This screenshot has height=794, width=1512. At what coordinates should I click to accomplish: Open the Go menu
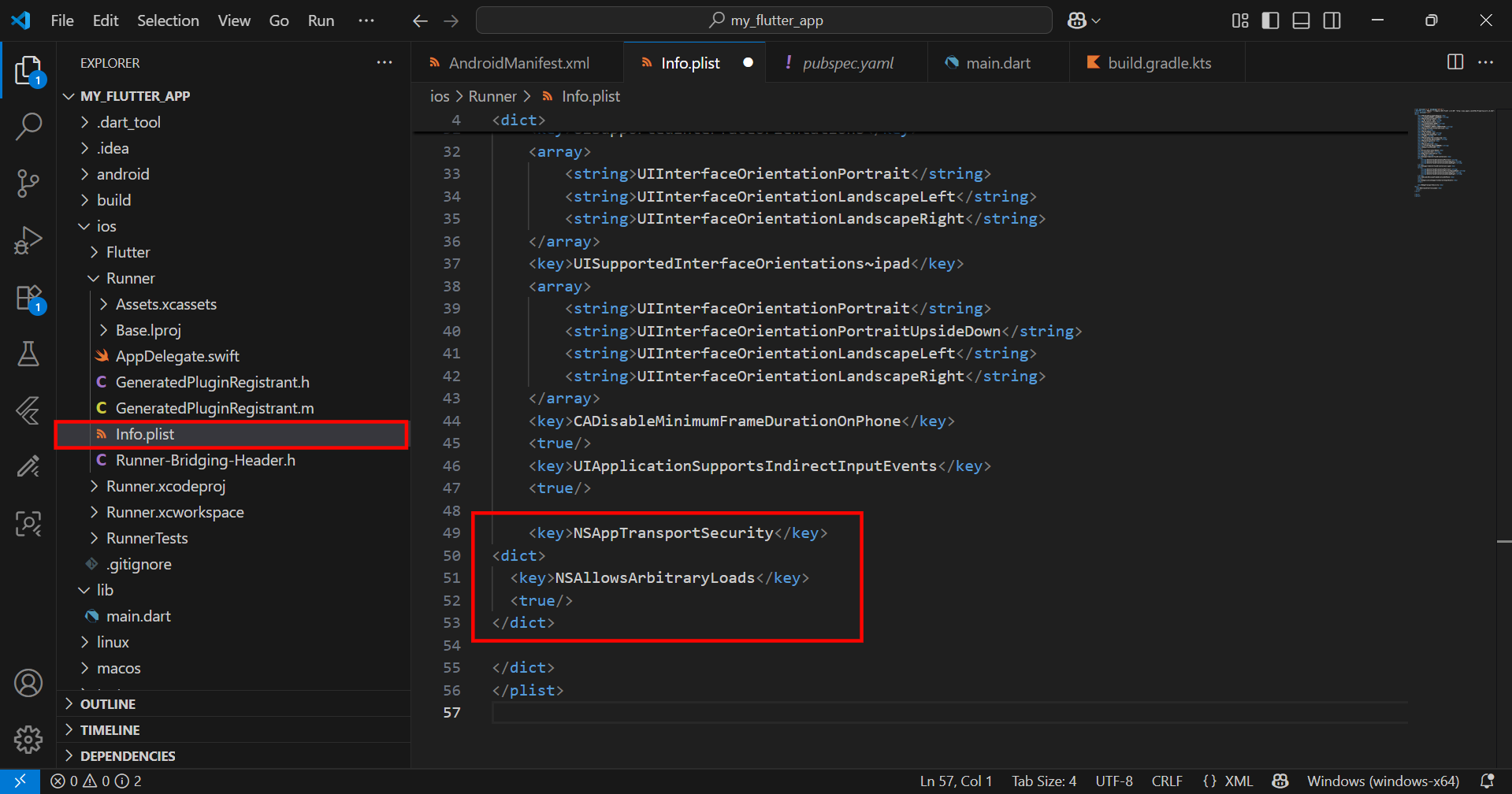[279, 20]
